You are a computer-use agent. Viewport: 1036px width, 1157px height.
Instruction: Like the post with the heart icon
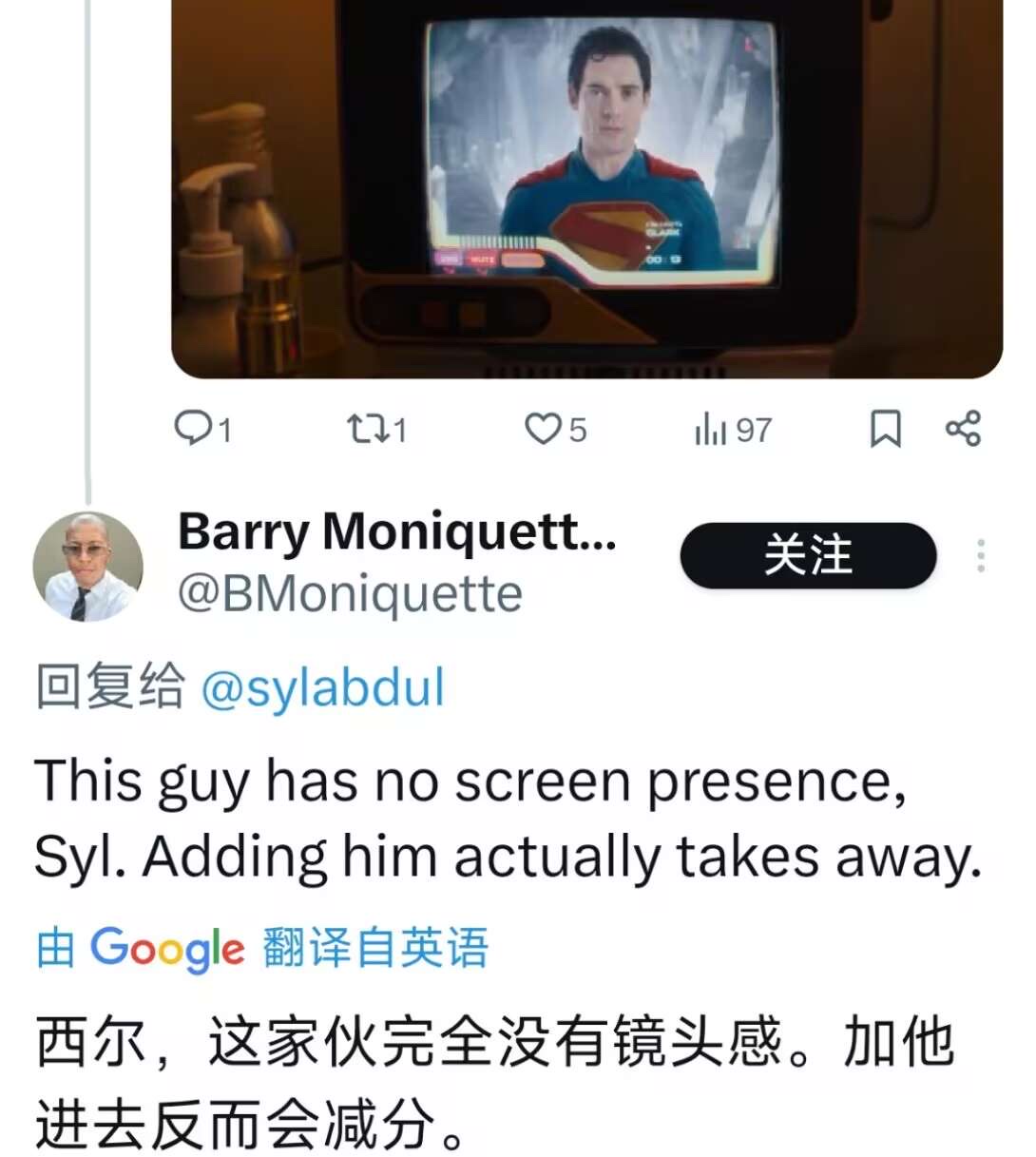tap(543, 429)
